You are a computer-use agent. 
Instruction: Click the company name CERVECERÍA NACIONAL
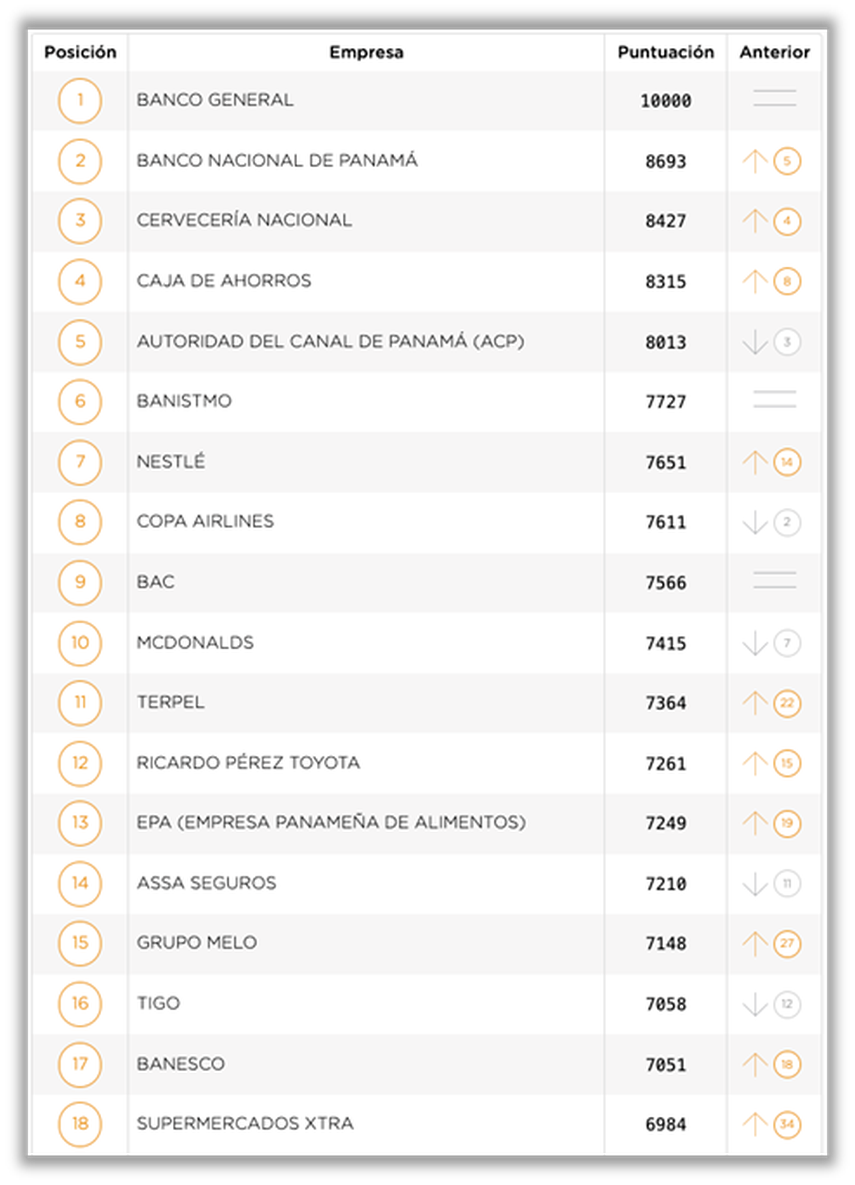(x=244, y=220)
